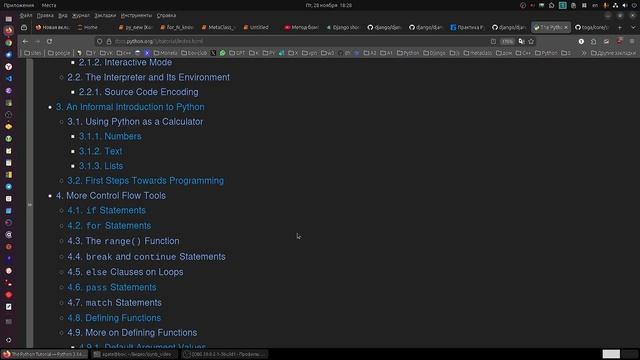Open '3.1.1. Numbers' link
Screen dimensions: 640x360
pyautogui.click(x=110, y=136)
